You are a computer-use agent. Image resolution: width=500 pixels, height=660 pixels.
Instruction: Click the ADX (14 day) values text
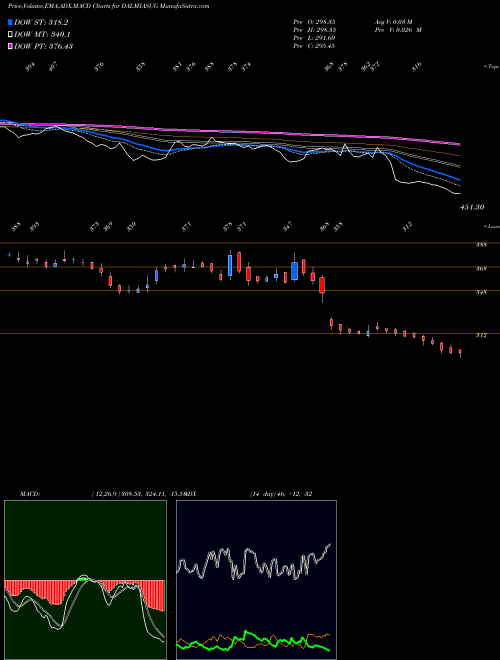(281, 493)
